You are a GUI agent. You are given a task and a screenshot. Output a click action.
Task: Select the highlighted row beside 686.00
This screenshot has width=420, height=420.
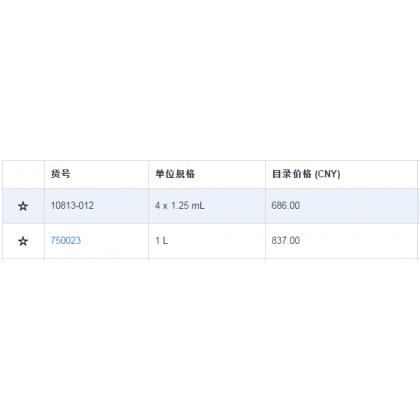click(210, 206)
